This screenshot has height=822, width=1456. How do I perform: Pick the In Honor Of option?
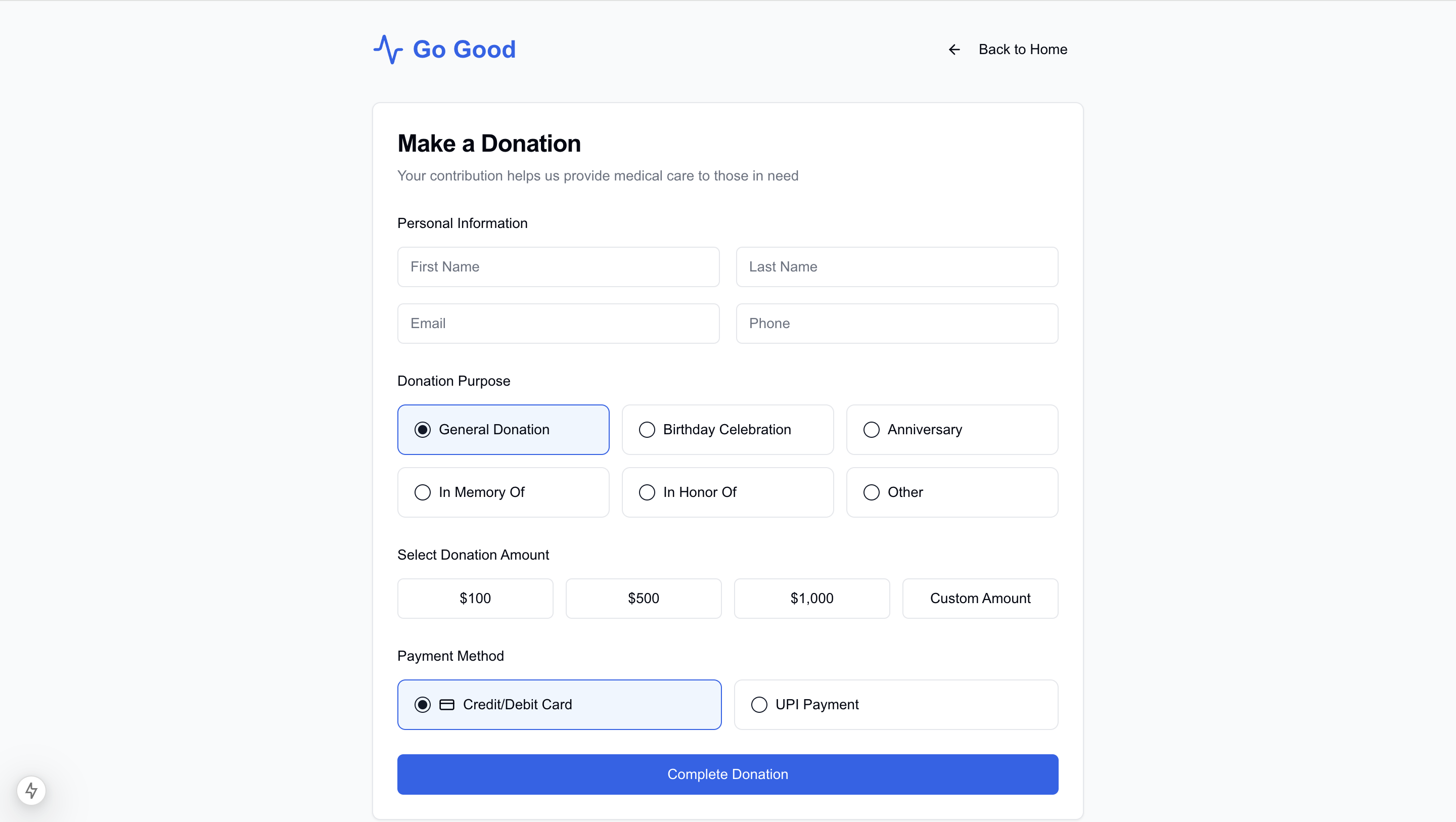727,492
